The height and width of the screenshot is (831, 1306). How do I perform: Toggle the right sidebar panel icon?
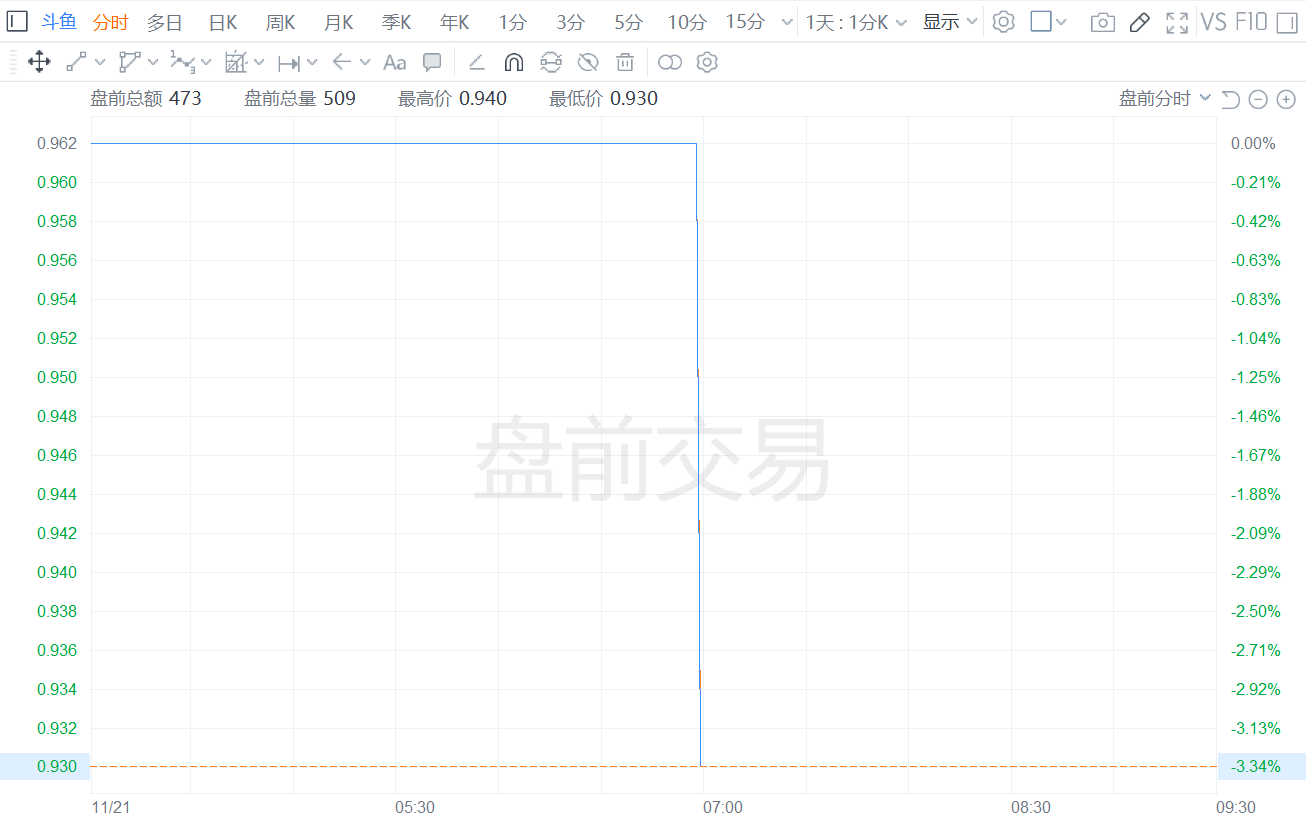tap(1287, 22)
